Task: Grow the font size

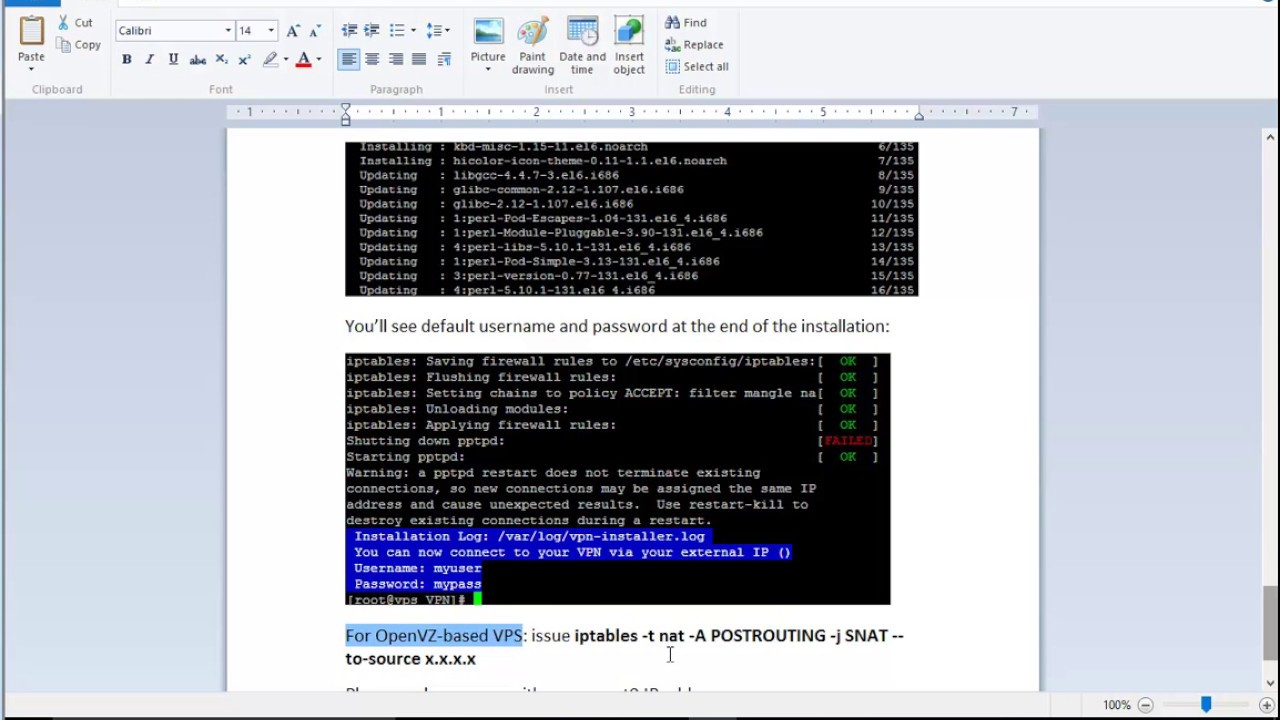Action: point(293,30)
